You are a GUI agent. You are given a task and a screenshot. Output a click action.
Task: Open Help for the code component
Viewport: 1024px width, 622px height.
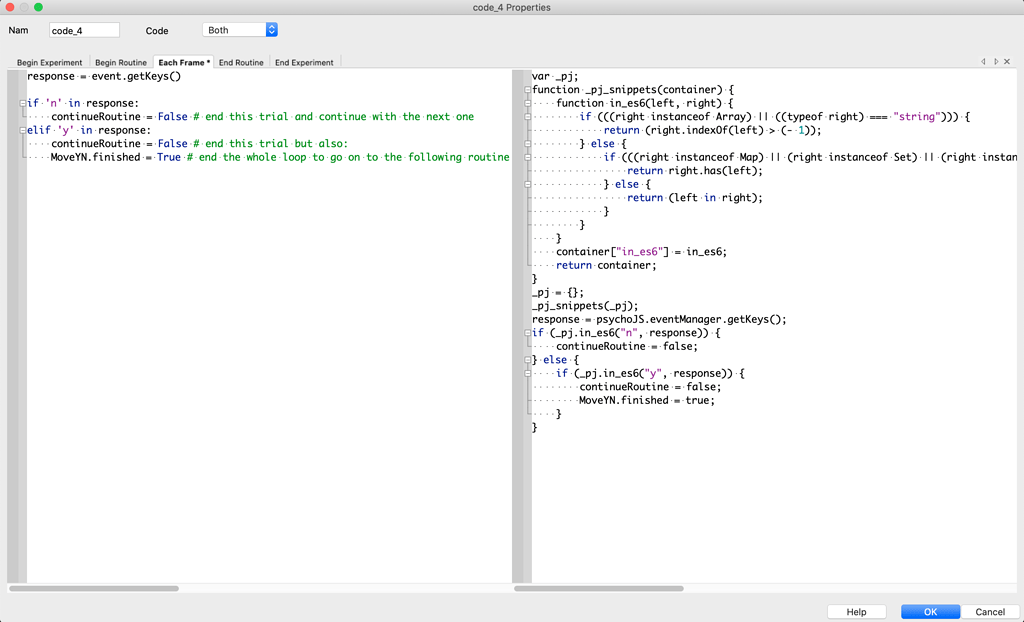856,611
